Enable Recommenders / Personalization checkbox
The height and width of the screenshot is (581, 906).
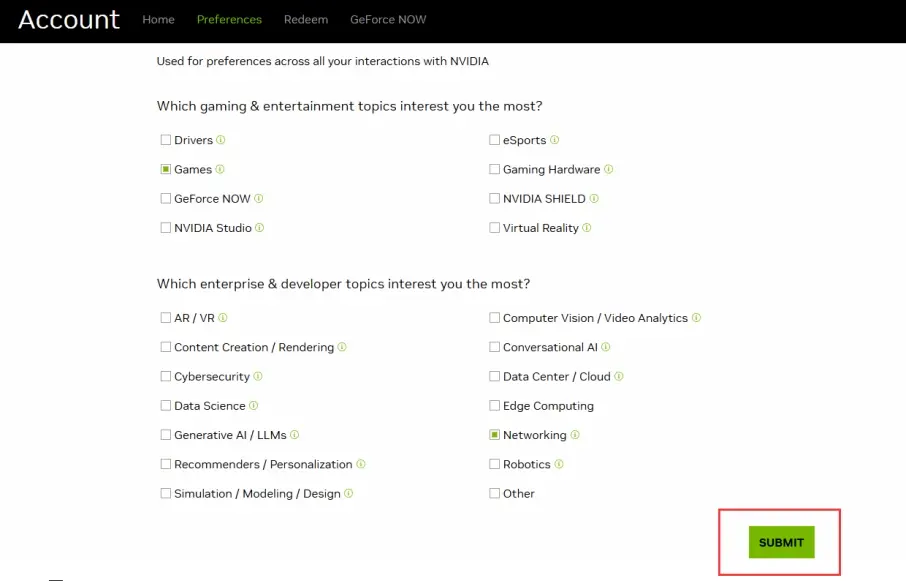coord(166,464)
